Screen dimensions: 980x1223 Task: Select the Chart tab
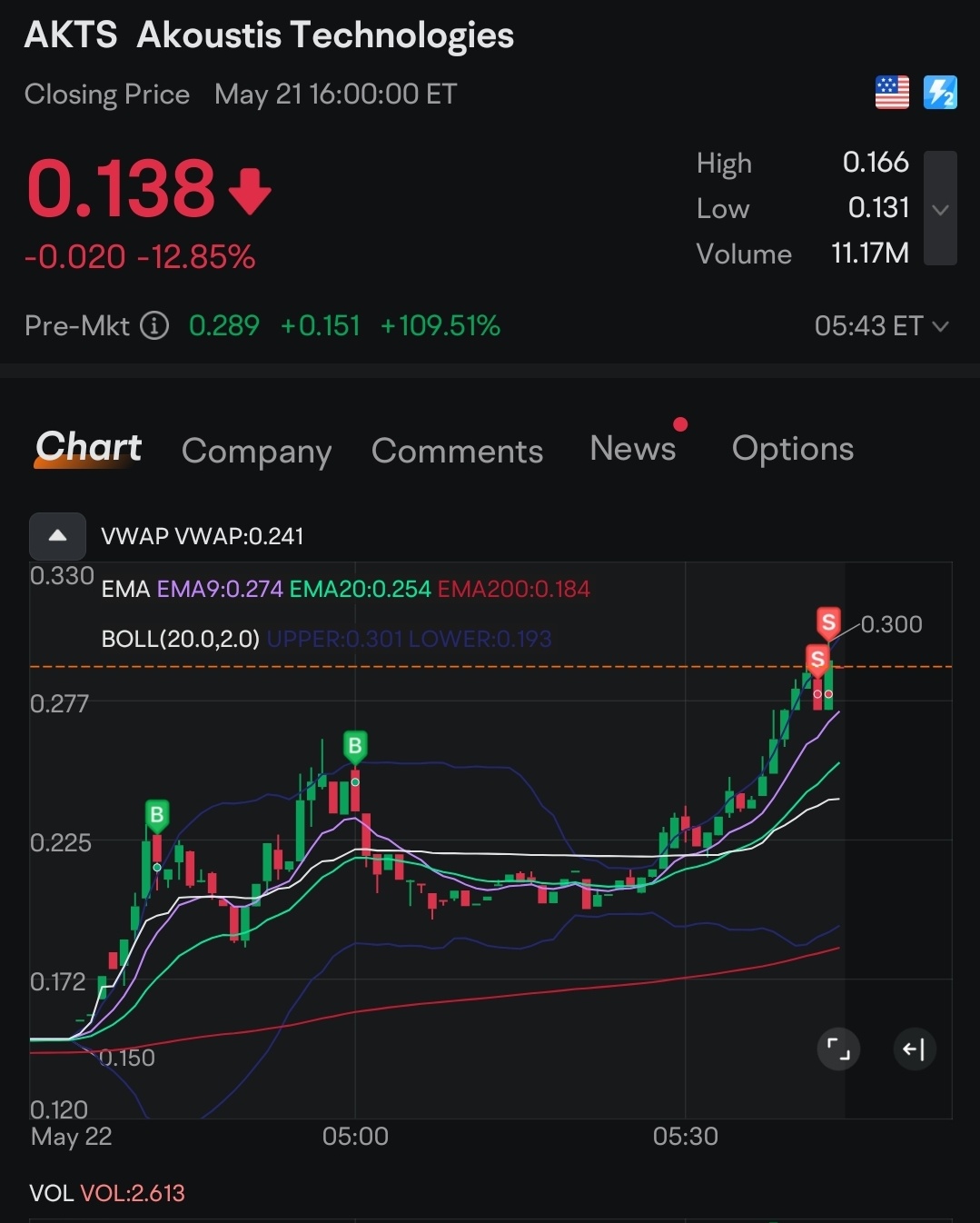pos(88,448)
